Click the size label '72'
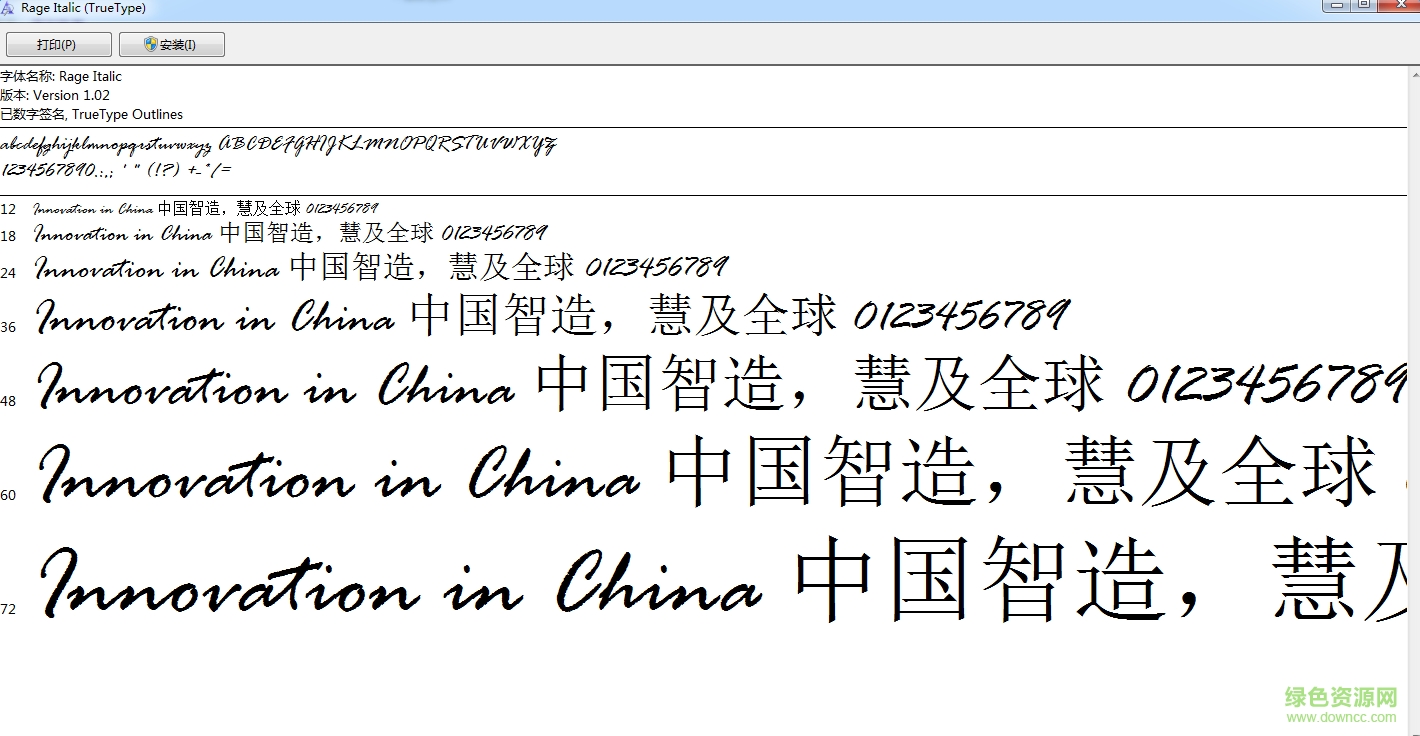This screenshot has width=1420, height=736. point(8,609)
